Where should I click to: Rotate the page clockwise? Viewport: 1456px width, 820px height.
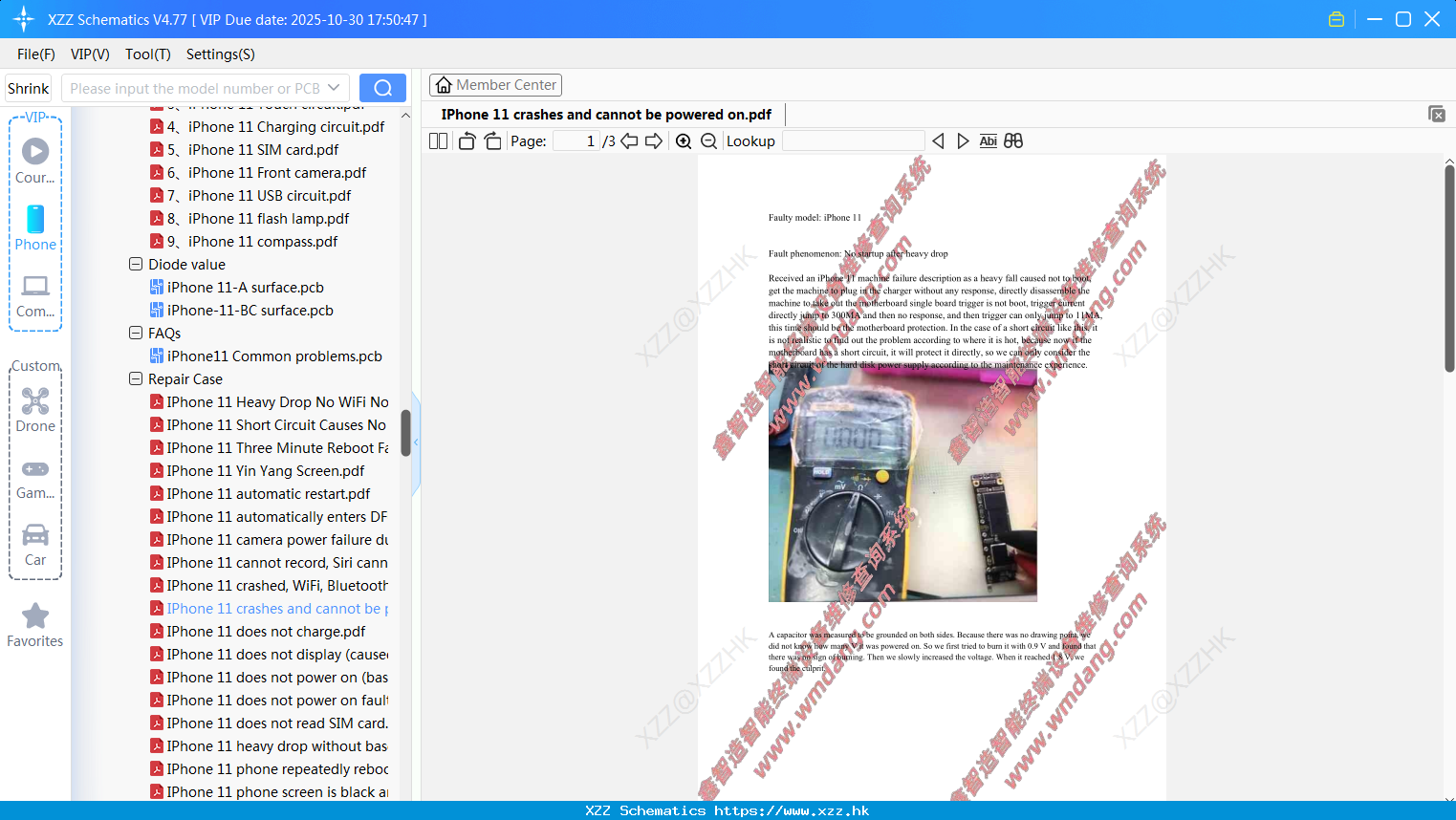click(492, 141)
